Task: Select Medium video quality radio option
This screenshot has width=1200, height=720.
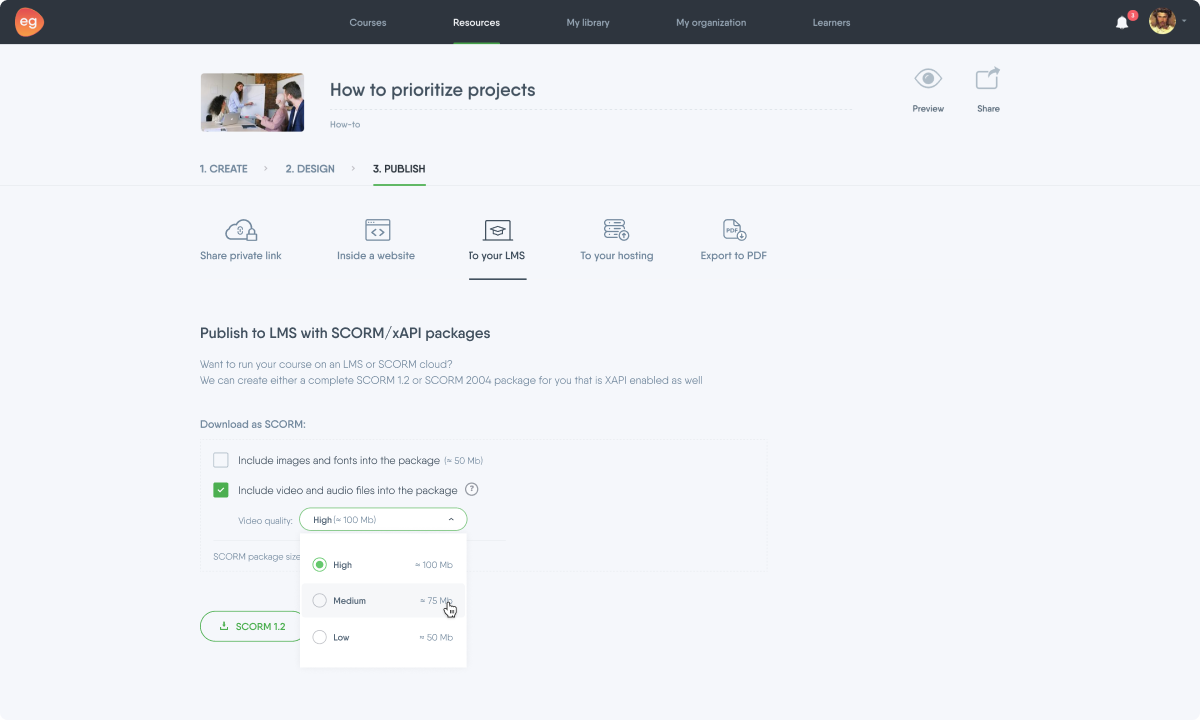Action: coord(320,601)
